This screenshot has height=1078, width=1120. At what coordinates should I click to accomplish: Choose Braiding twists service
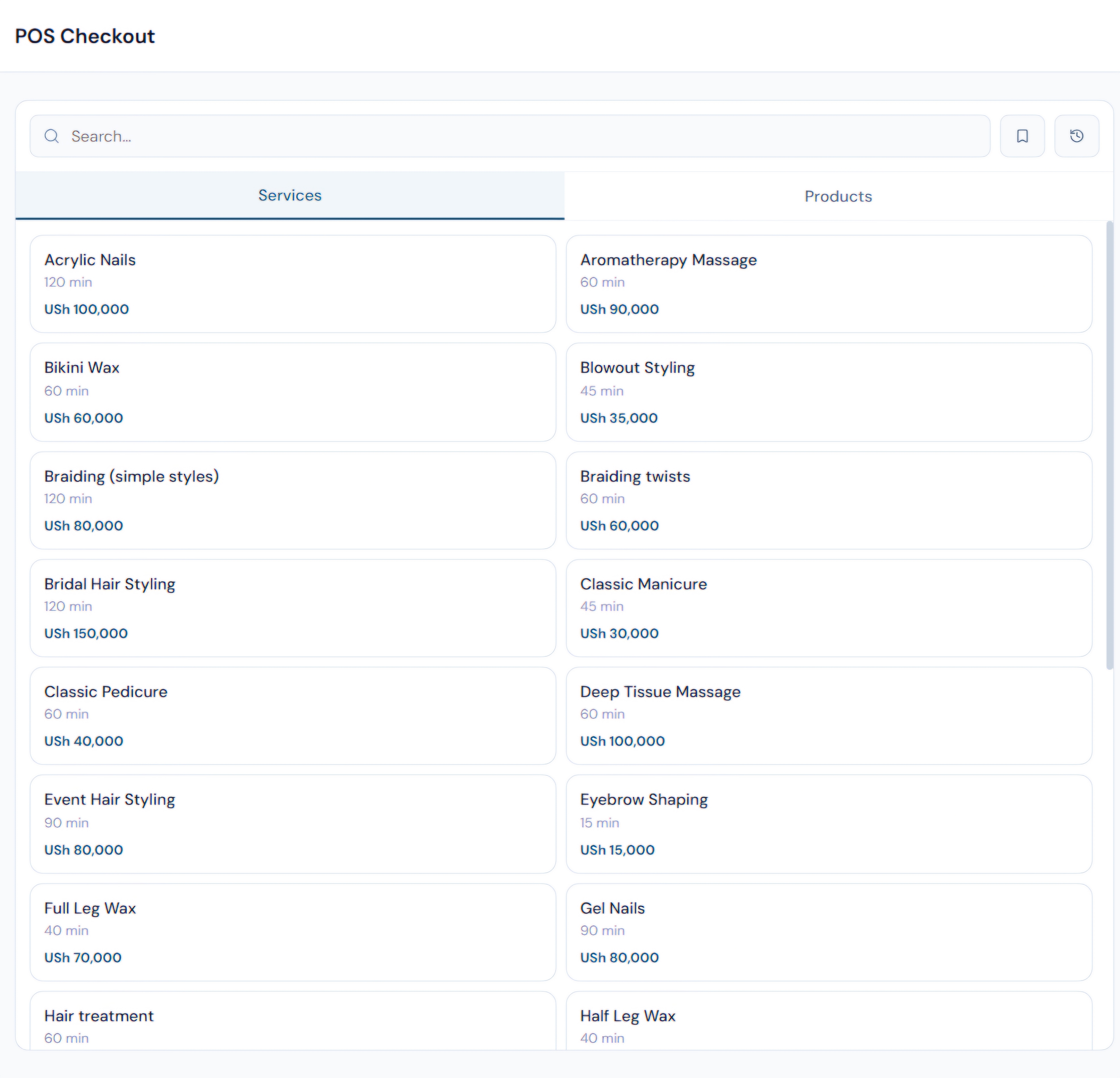click(829, 500)
